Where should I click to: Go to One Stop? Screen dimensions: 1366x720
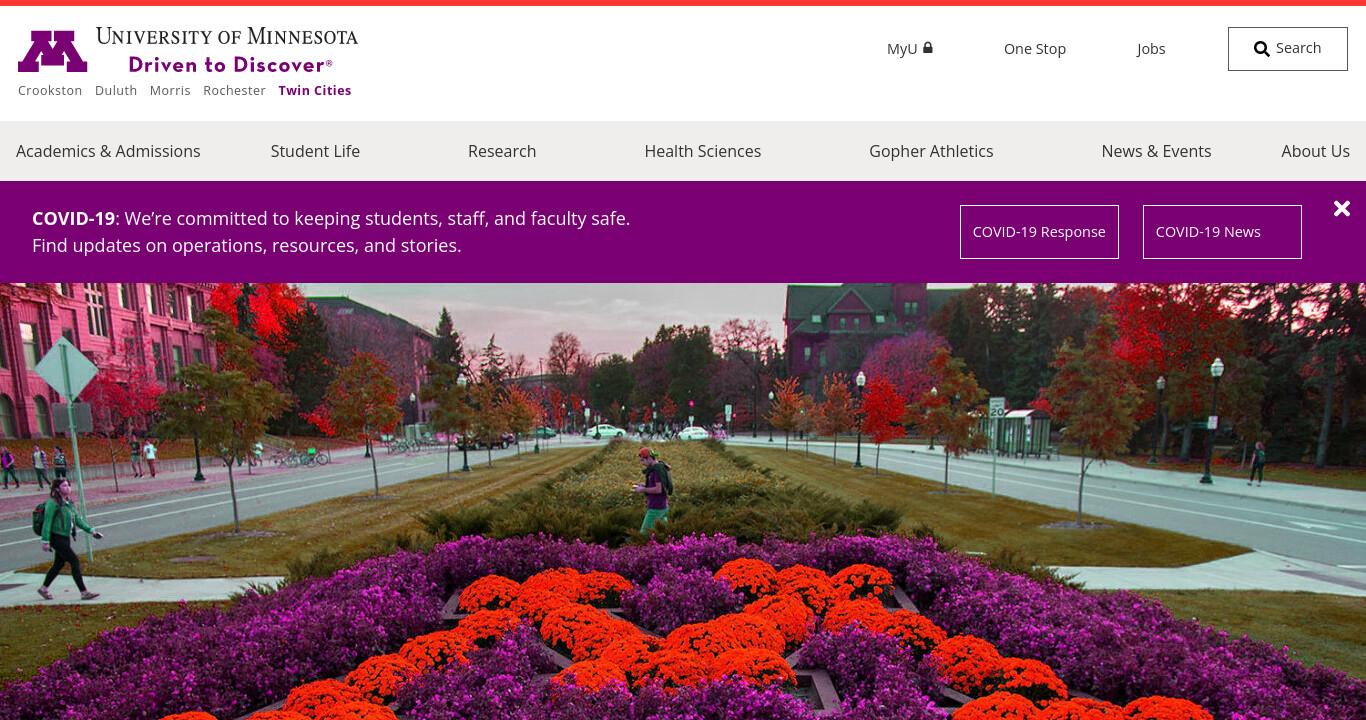click(x=1035, y=48)
